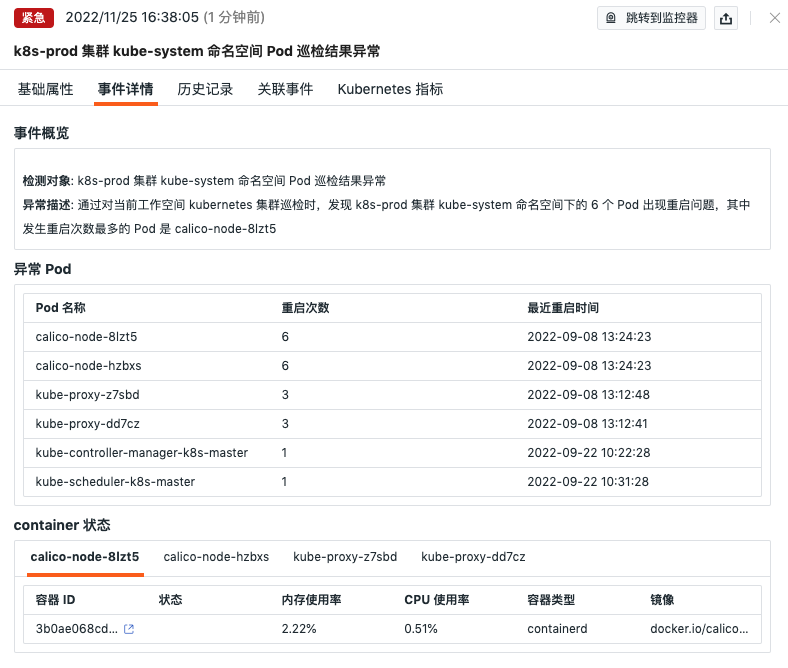
Task: Open the 历史记录 tab
Action: (205, 89)
